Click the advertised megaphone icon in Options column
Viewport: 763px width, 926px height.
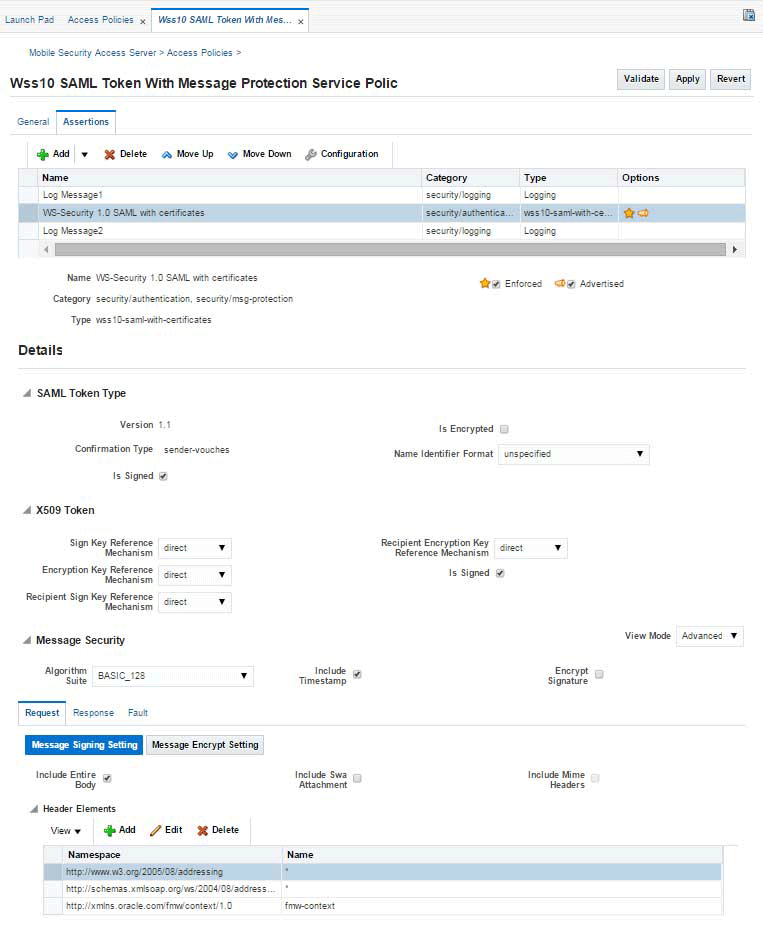pyautogui.click(x=643, y=213)
